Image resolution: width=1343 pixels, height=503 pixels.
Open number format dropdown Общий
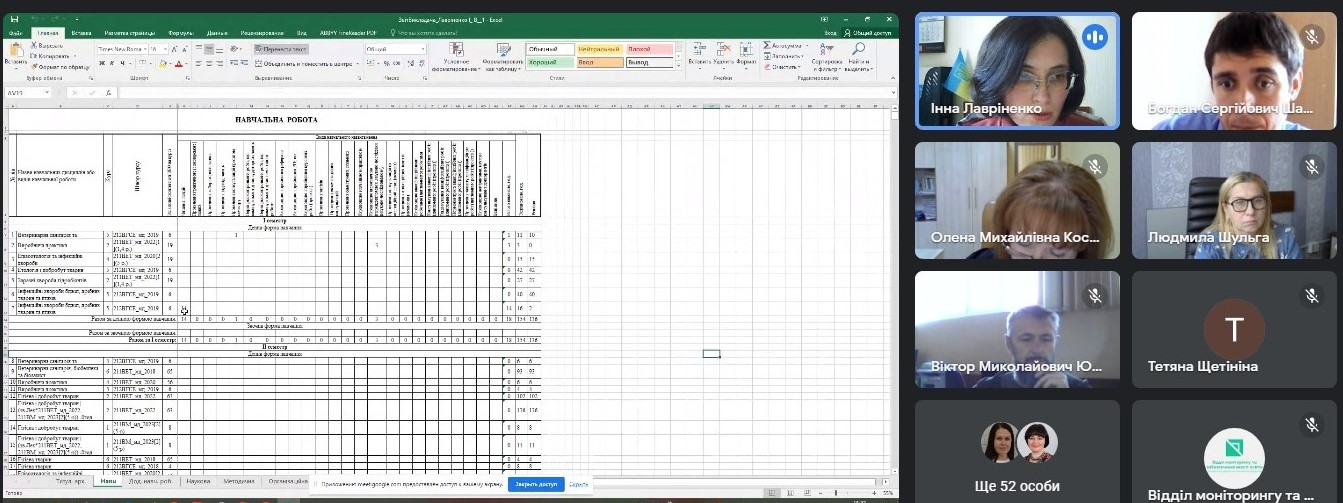[x=422, y=49]
